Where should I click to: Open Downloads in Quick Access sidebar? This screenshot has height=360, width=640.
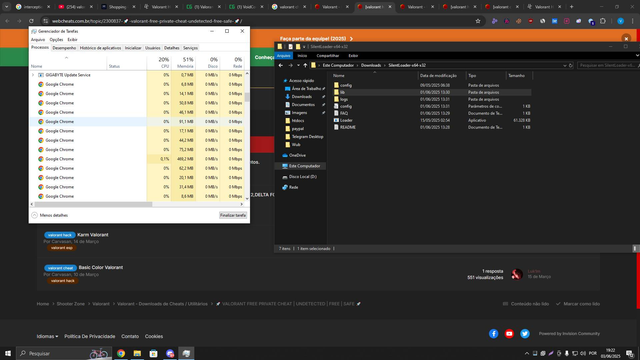[302, 97]
